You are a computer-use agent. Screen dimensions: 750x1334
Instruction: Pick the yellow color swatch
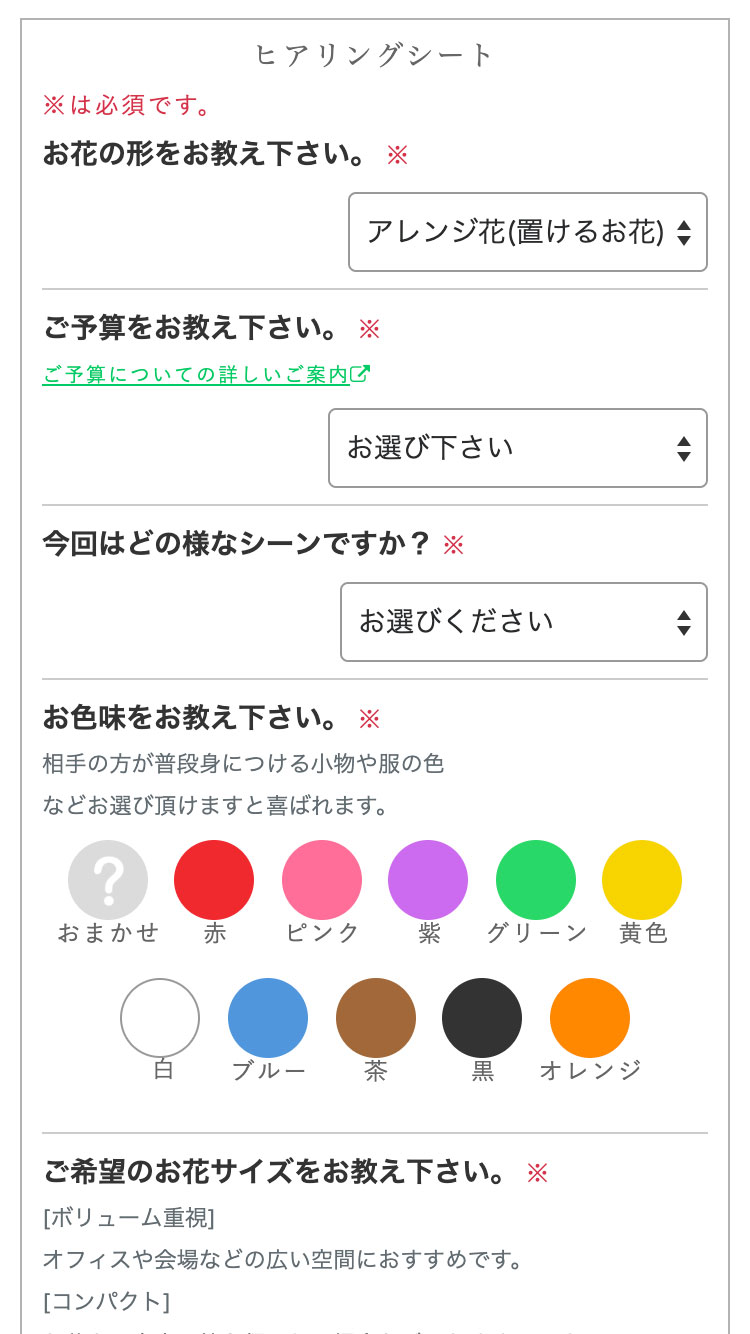point(642,880)
